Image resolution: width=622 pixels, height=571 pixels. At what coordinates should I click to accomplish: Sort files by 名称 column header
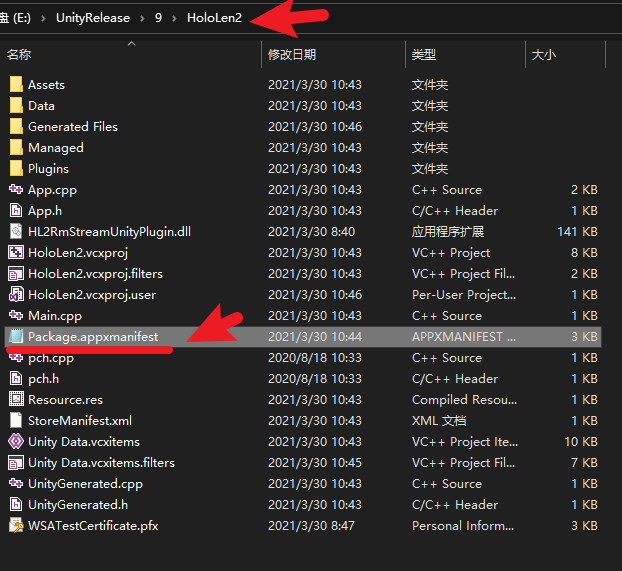[19, 54]
